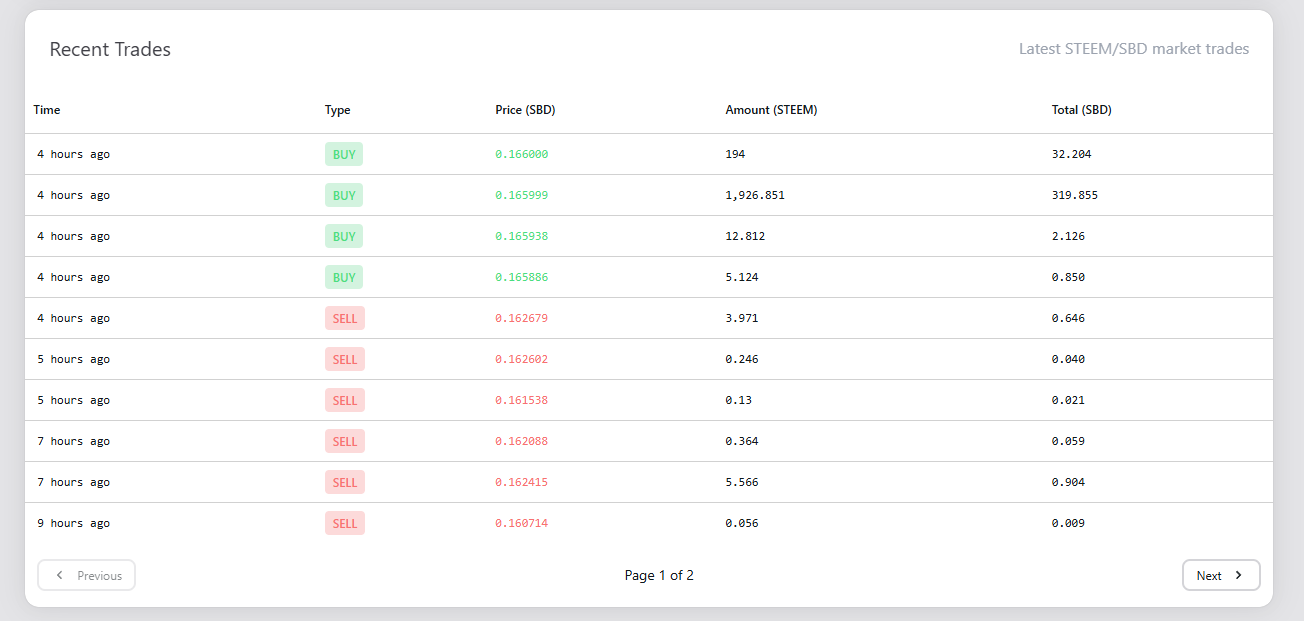Click the Recent Trades heading

(x=110, y=49)
